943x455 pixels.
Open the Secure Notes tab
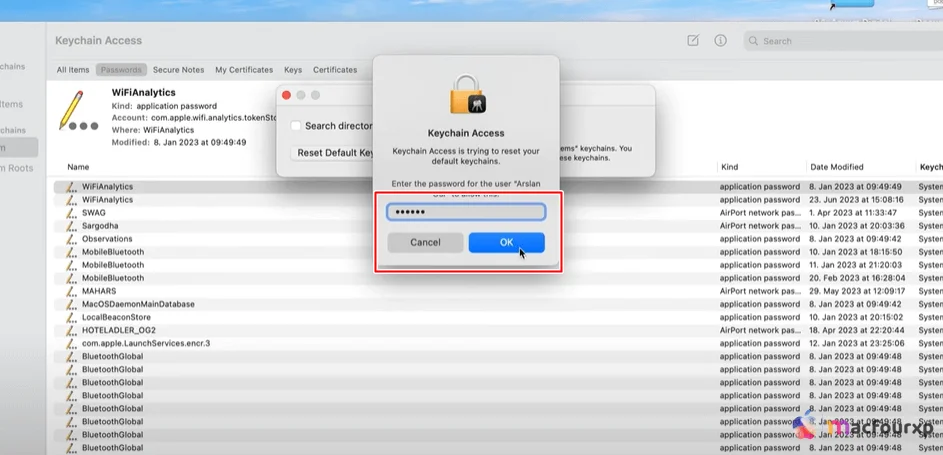coord(179,70)
